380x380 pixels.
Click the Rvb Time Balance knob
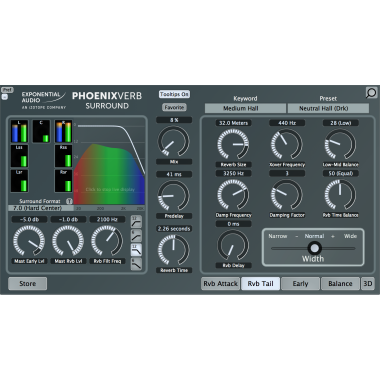(340, 195)
